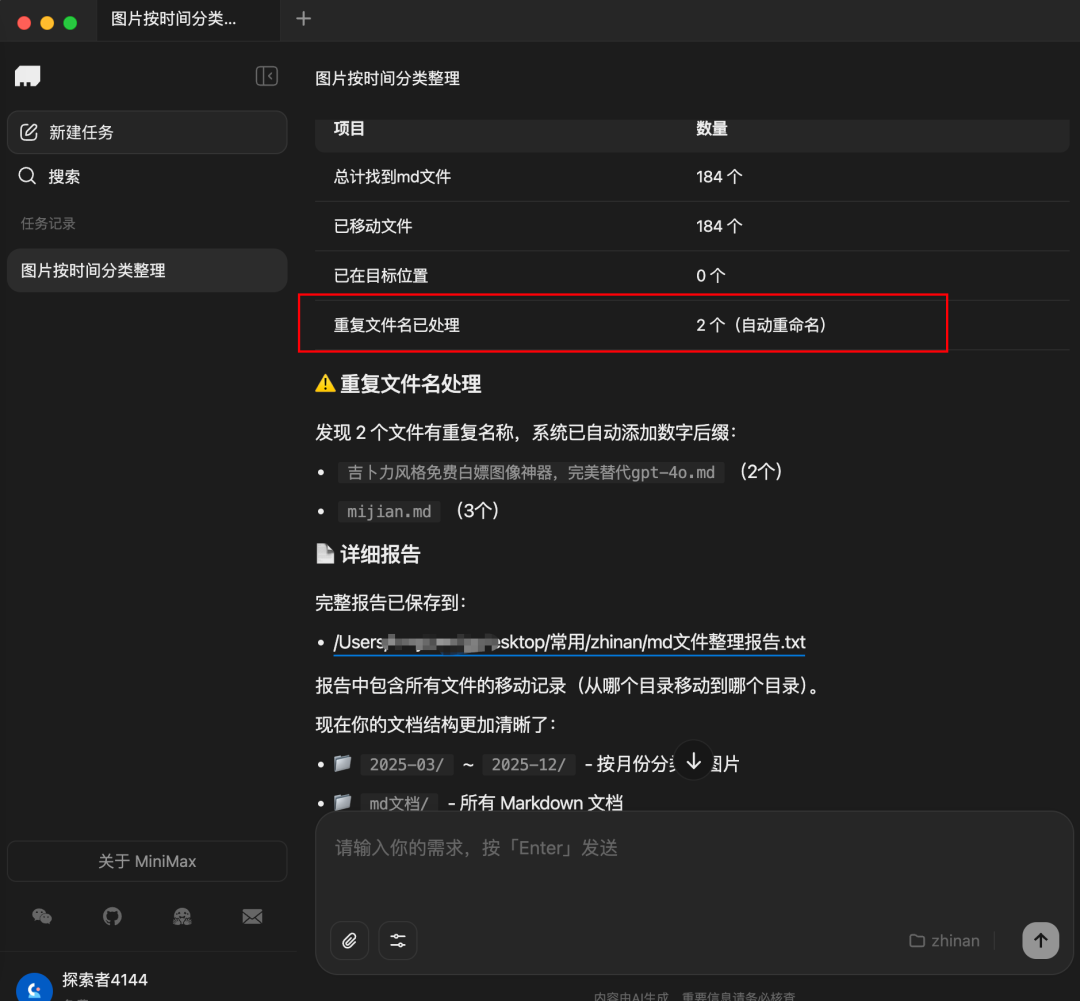Click the scroll-down arrow above the input box
The image size is (1080, 1001).
(x=693, y=761)
